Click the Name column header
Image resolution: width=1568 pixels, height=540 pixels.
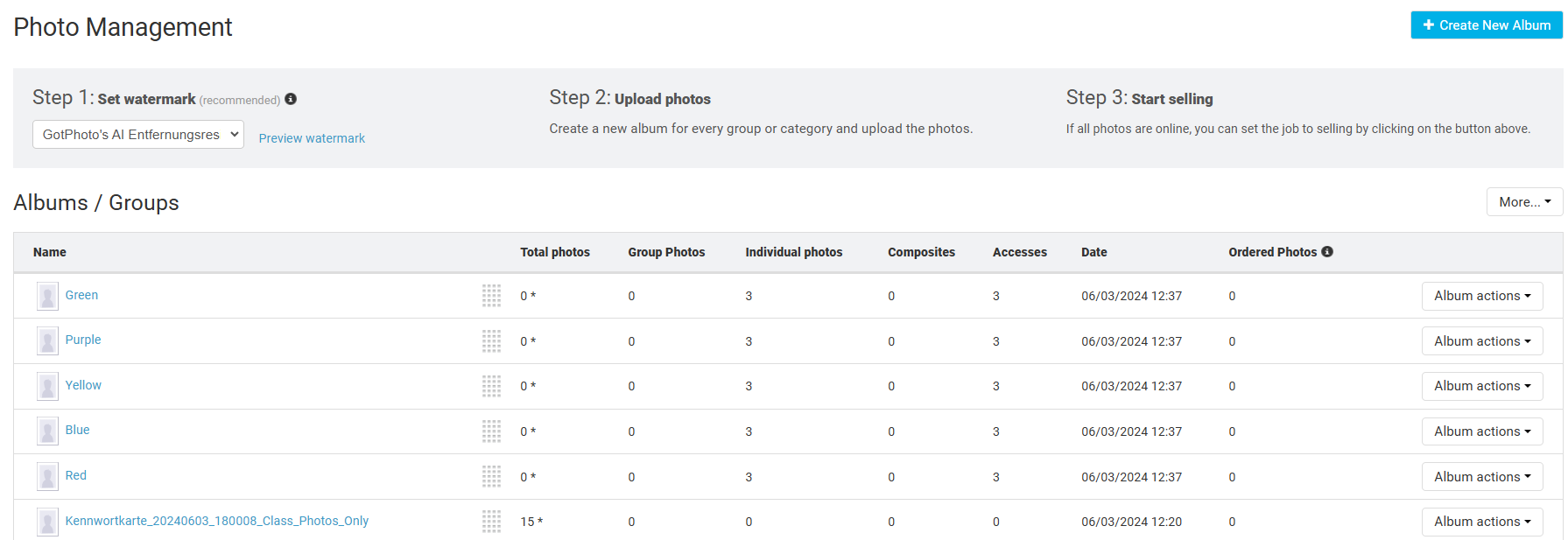pos(50,252)
